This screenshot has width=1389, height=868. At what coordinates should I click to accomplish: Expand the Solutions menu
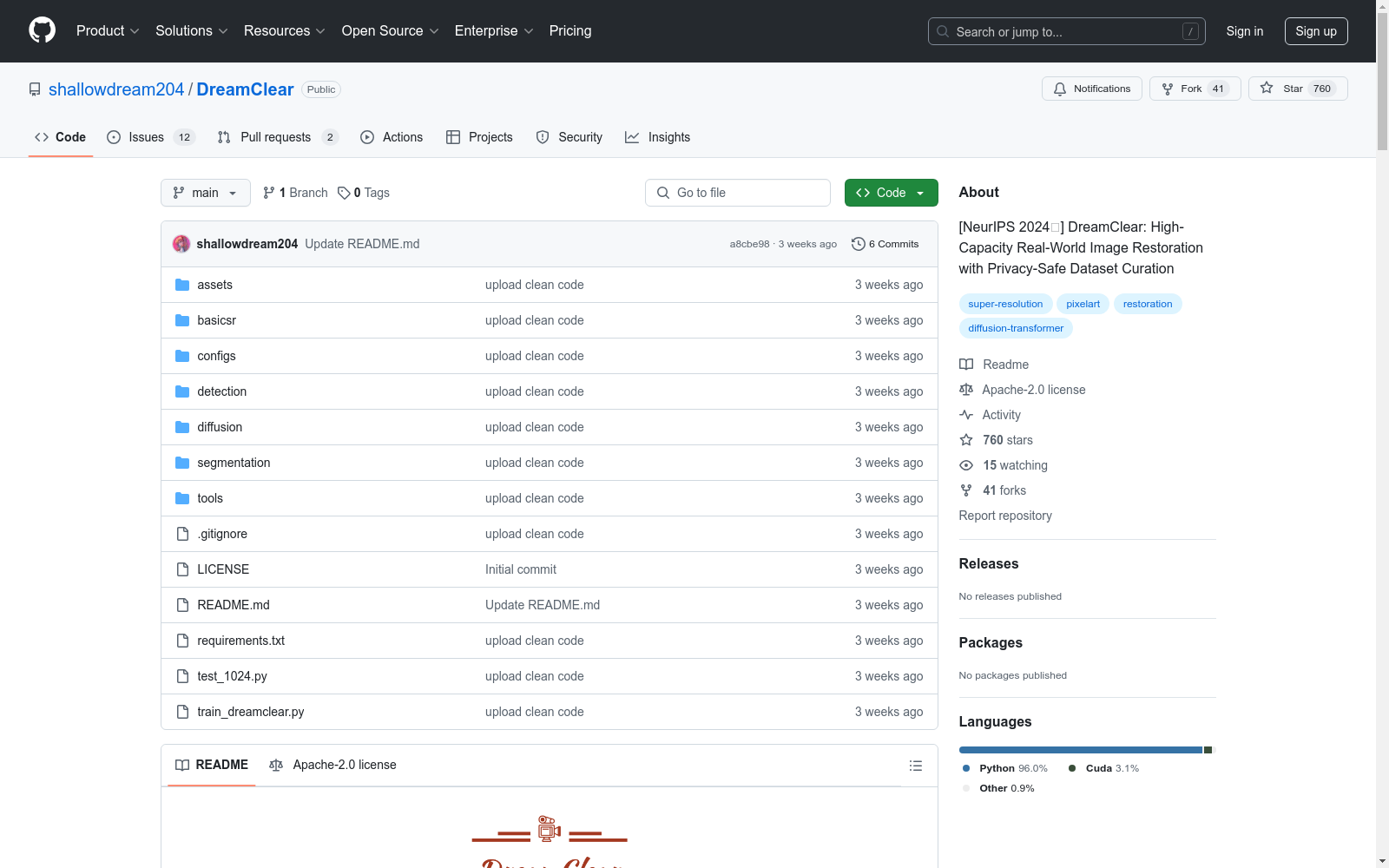pos(192,31)
